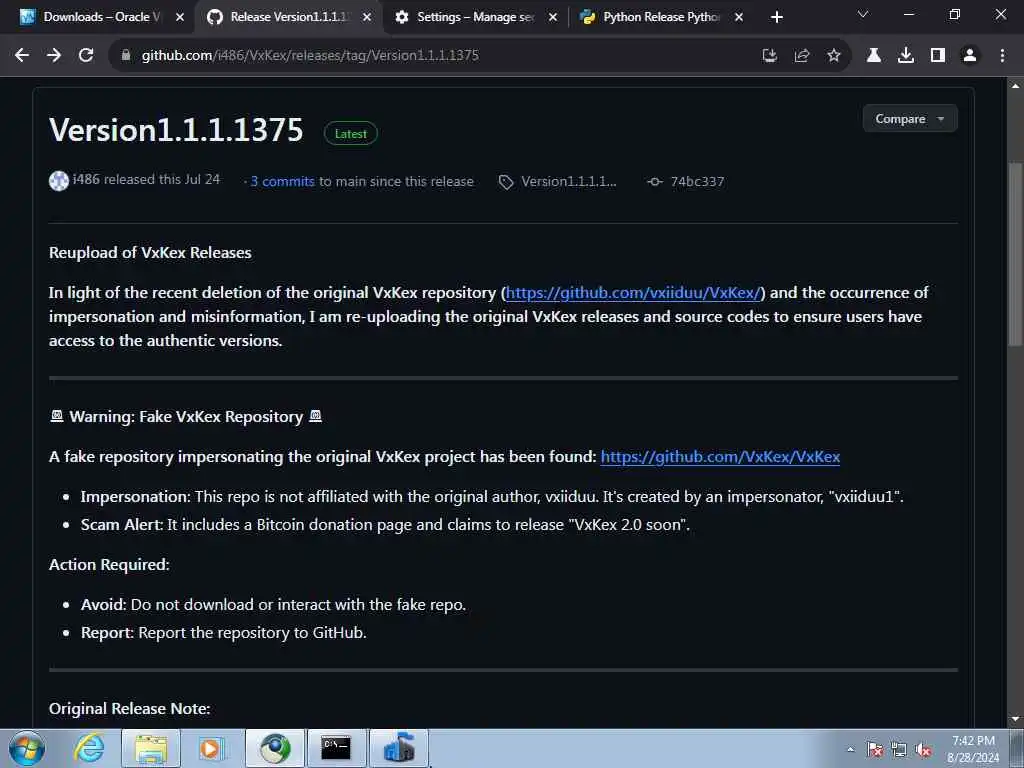Screen dimensions: 1024x768
Task: Click the muted volume tray icon
Action: 923,750
